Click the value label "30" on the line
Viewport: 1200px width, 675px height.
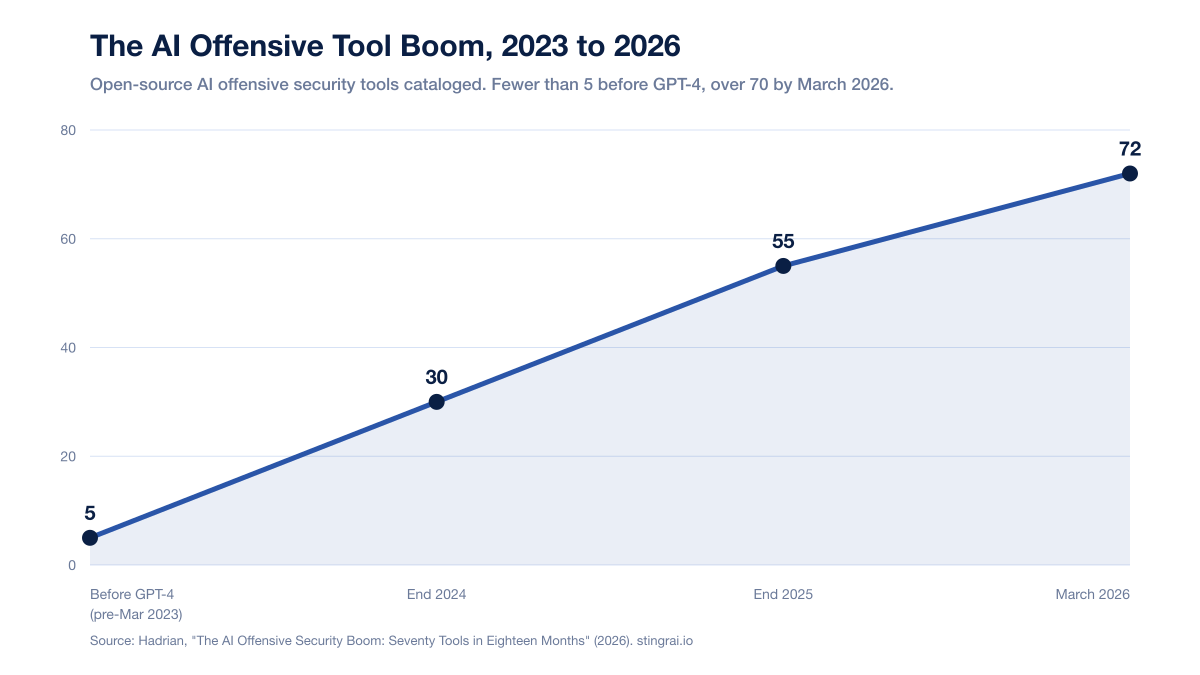click(x=437, y=377)
